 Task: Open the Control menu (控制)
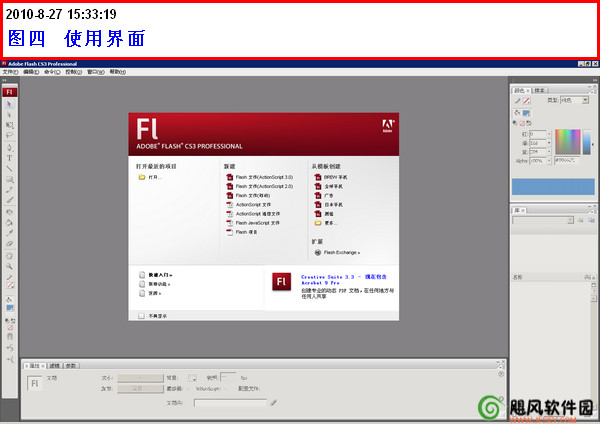(x=73, y=72)
